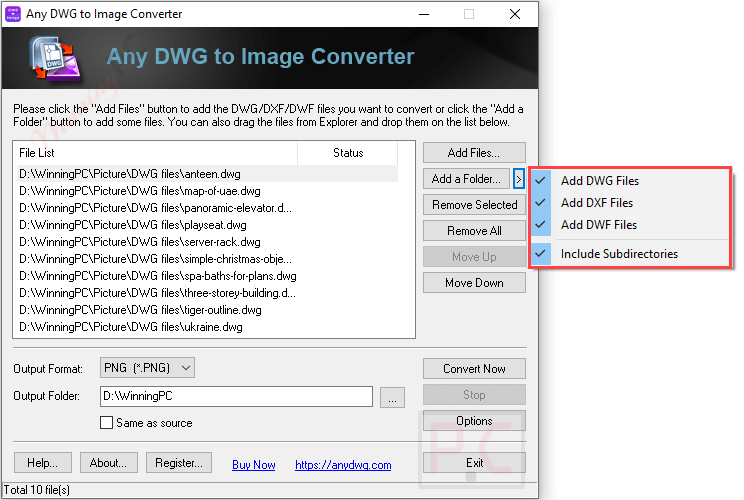This screenshot has width=744, height=500.
Task: Select the ukraine.dwg file row
Action: tap(207, 327)
